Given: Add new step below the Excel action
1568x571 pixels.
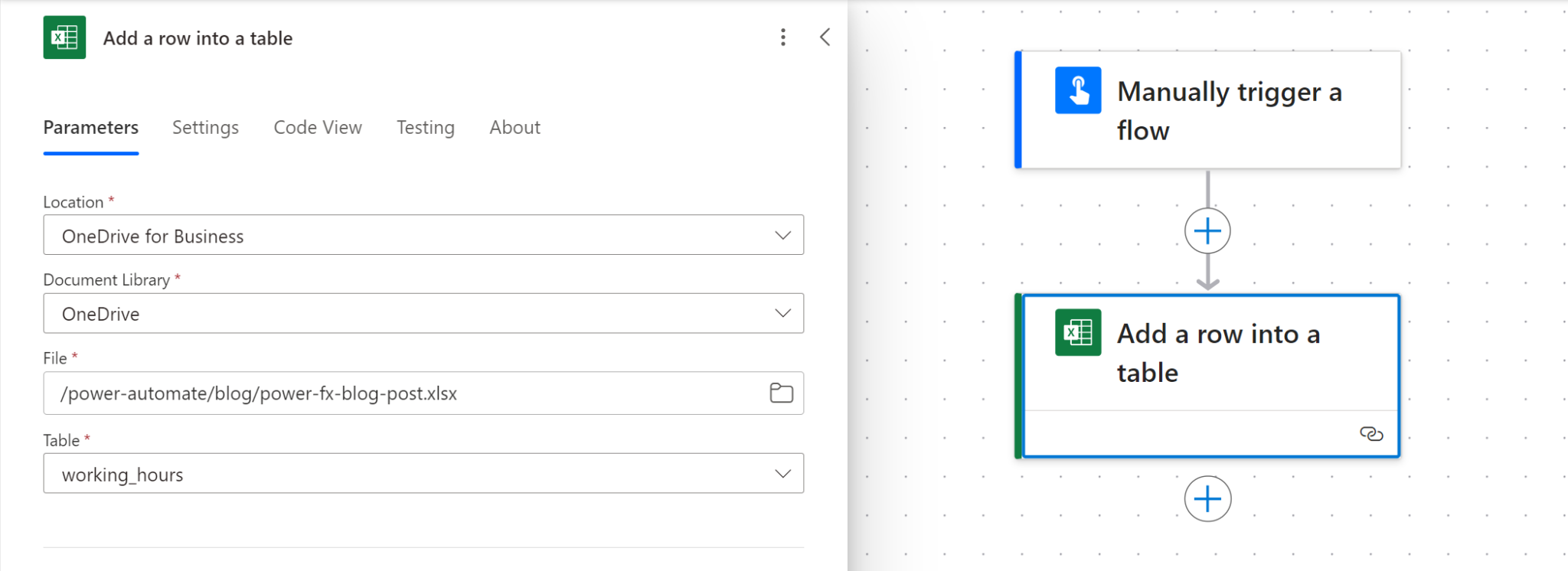Looking at the screenshot, I should (x=1207, y=499).
